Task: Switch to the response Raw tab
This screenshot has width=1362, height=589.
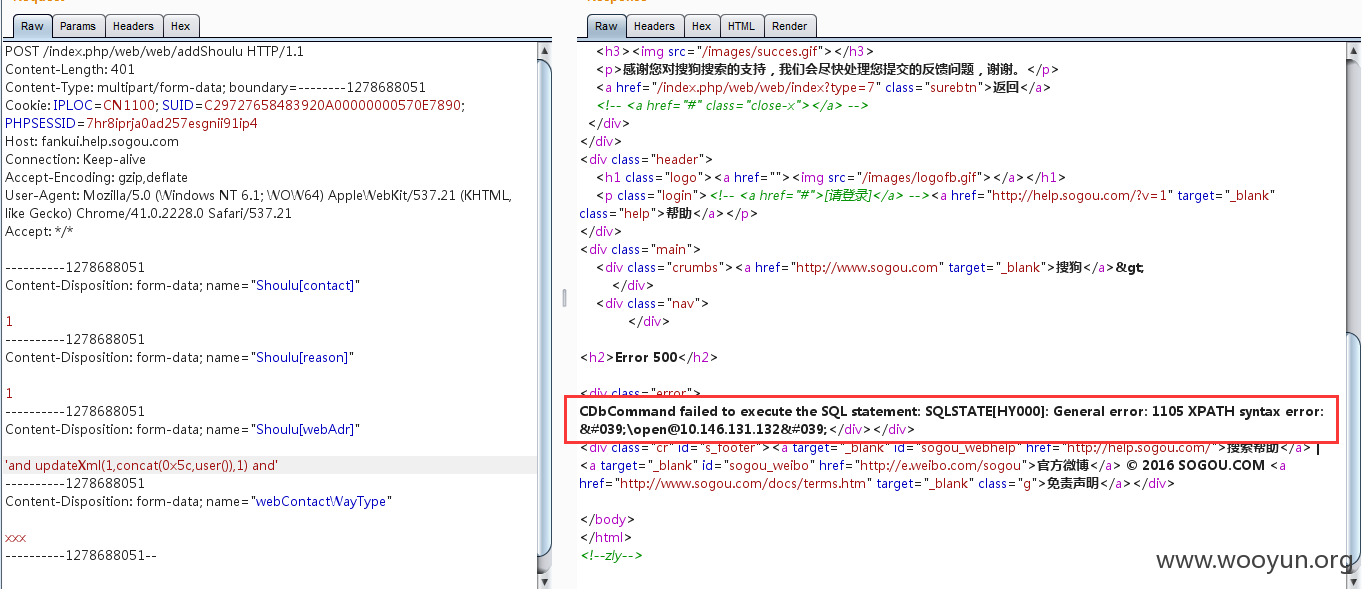Action: tap(606, 26)
